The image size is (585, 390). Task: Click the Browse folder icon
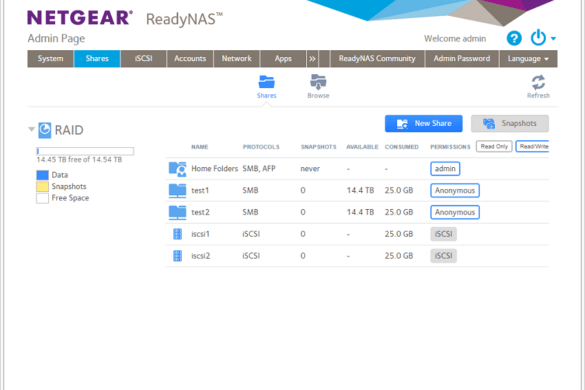pyautogui.click(x=318, y=82)
